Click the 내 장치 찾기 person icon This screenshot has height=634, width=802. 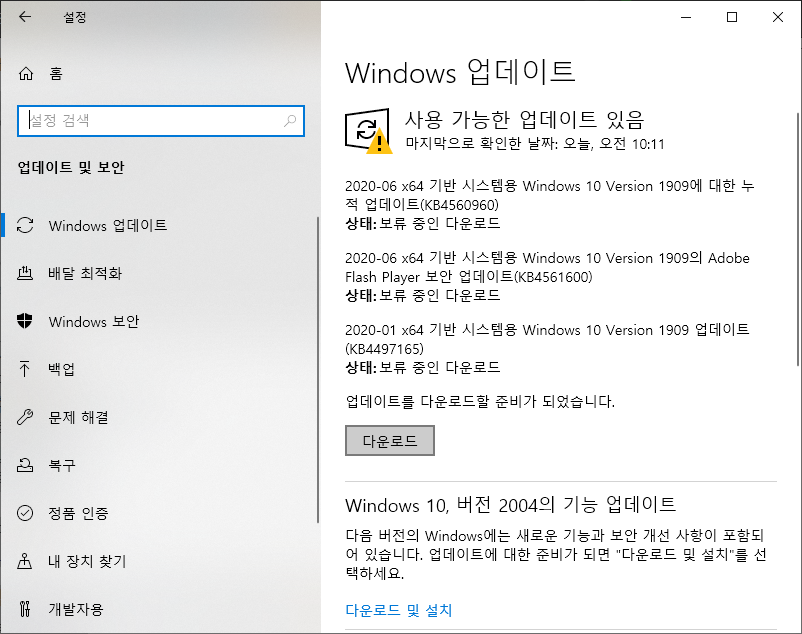[x=25, y=561]
